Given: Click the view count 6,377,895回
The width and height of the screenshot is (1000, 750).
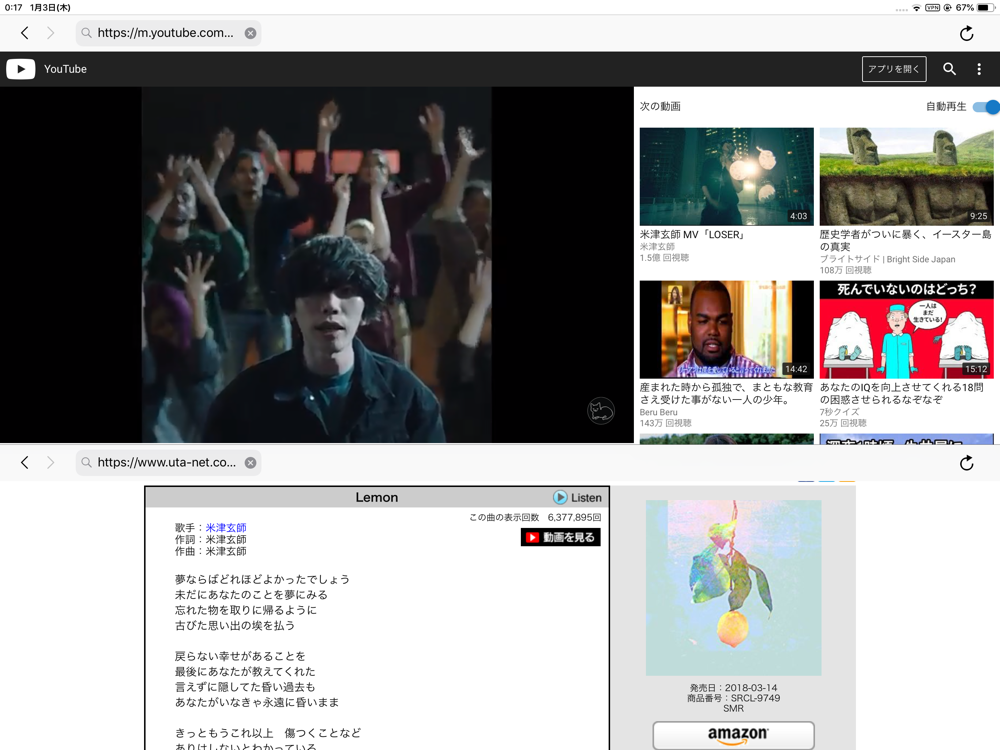Looking at the screenshot, I should [574, 517].
